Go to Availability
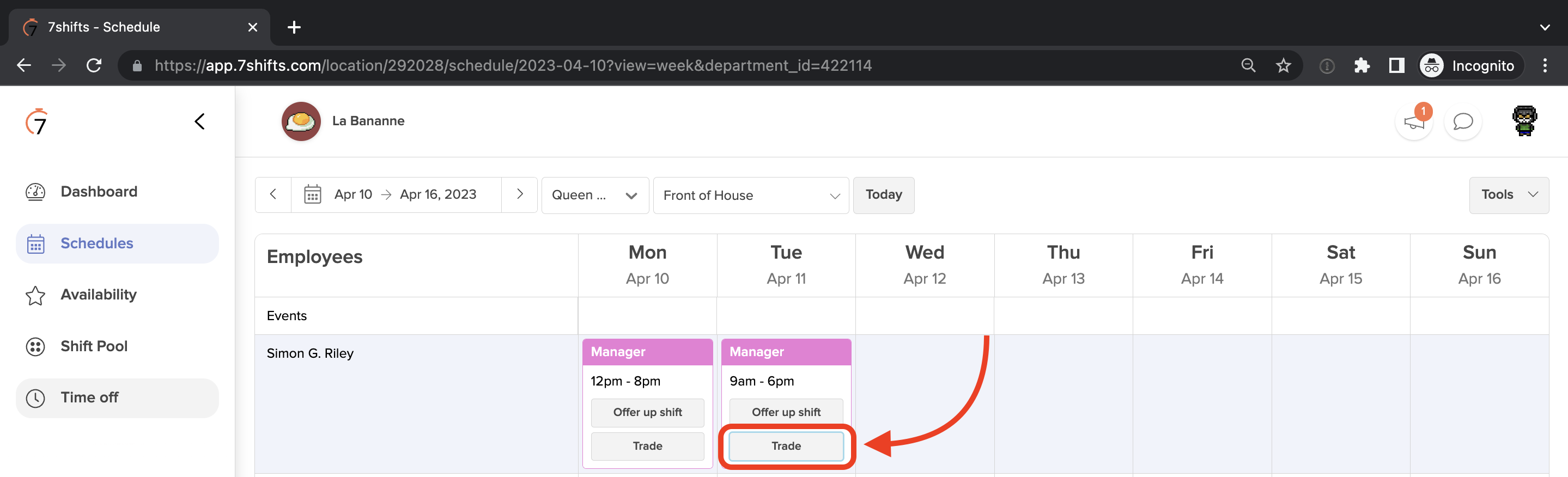The image size is (1568, 477). click(117, 295)
